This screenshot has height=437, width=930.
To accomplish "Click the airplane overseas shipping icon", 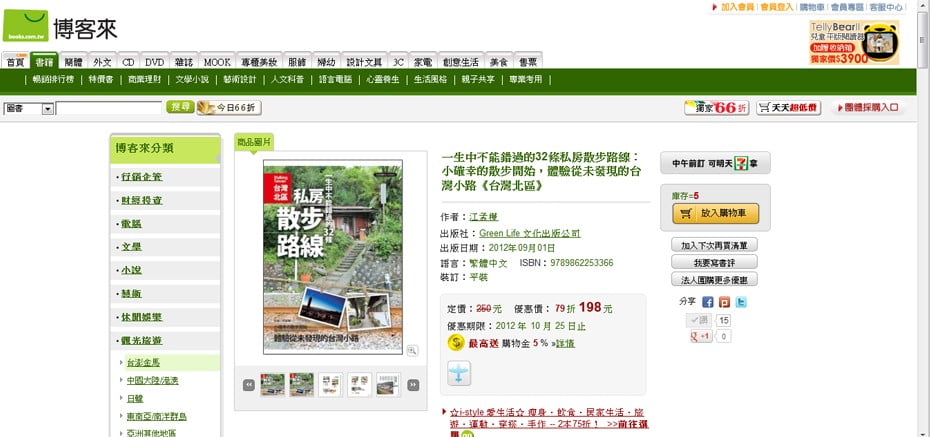I will pos(458,372).
